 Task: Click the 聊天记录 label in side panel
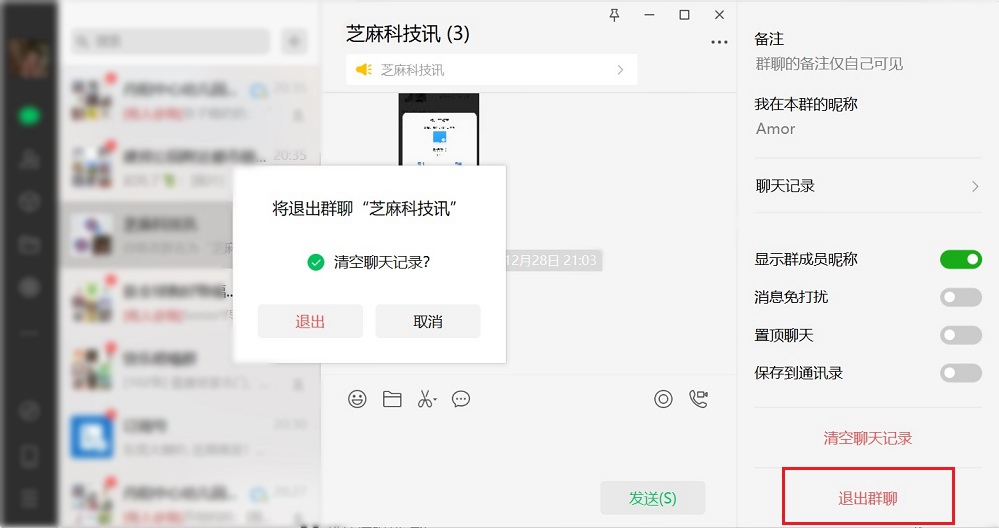point(785,186)
